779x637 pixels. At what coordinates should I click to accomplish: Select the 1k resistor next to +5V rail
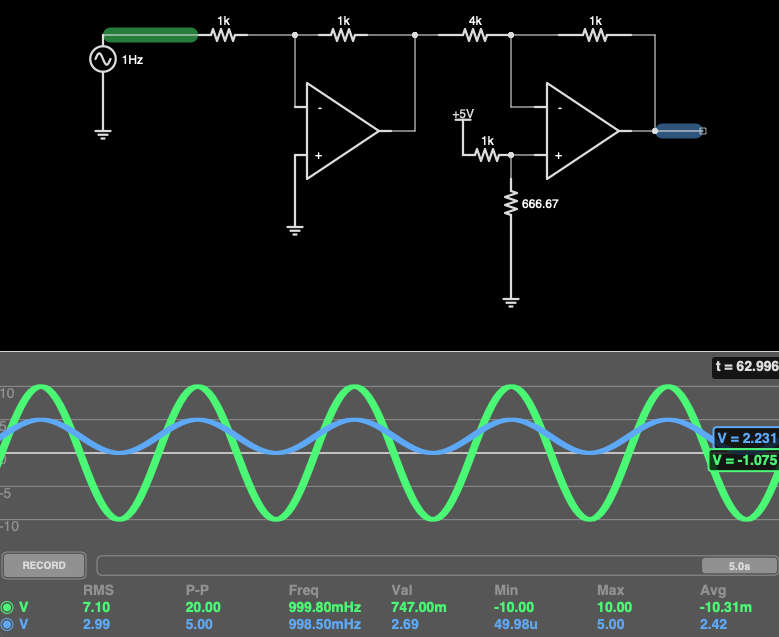pyautogui.click(x=487, y=155)
